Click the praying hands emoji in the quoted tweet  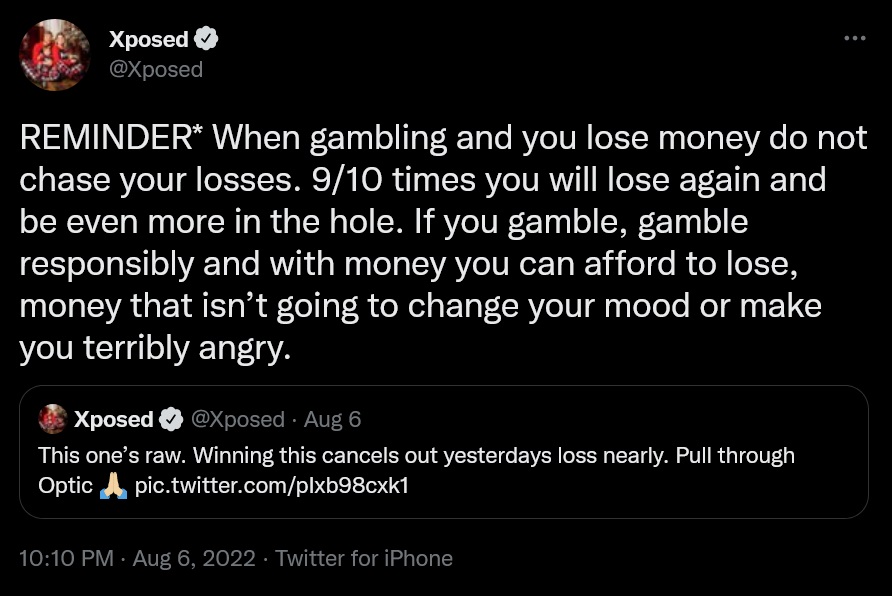114,487
